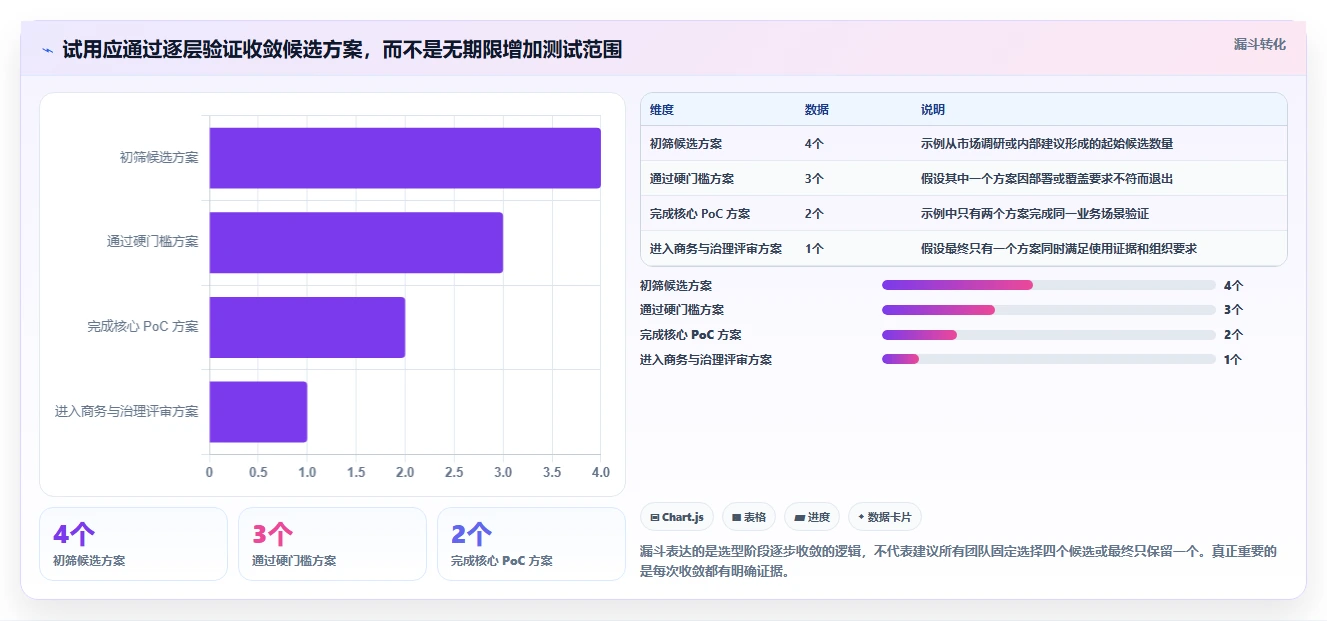
Task: Select the 表格 chip
Action: coord(749,517)
